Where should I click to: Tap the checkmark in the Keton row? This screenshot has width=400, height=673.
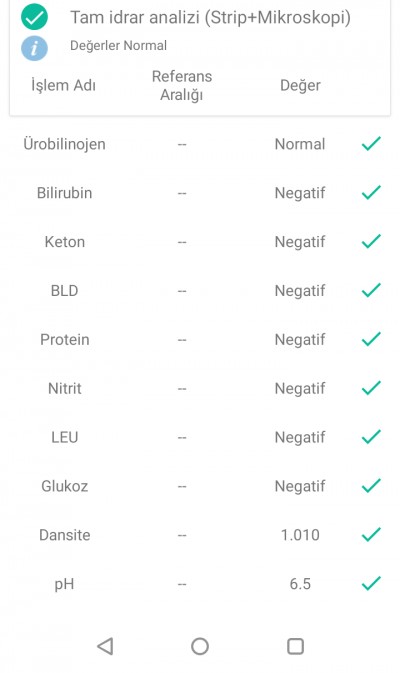pyautogui.click(x=371, y=241)
